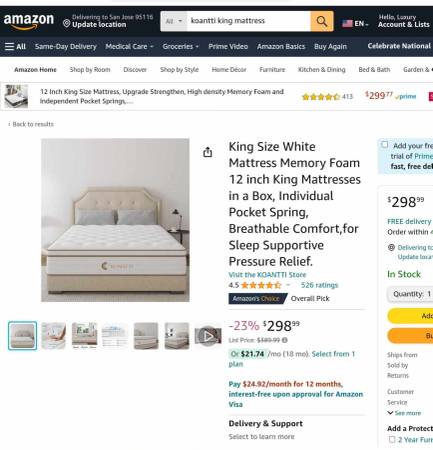Go Back to results

(x=31, y=124)
